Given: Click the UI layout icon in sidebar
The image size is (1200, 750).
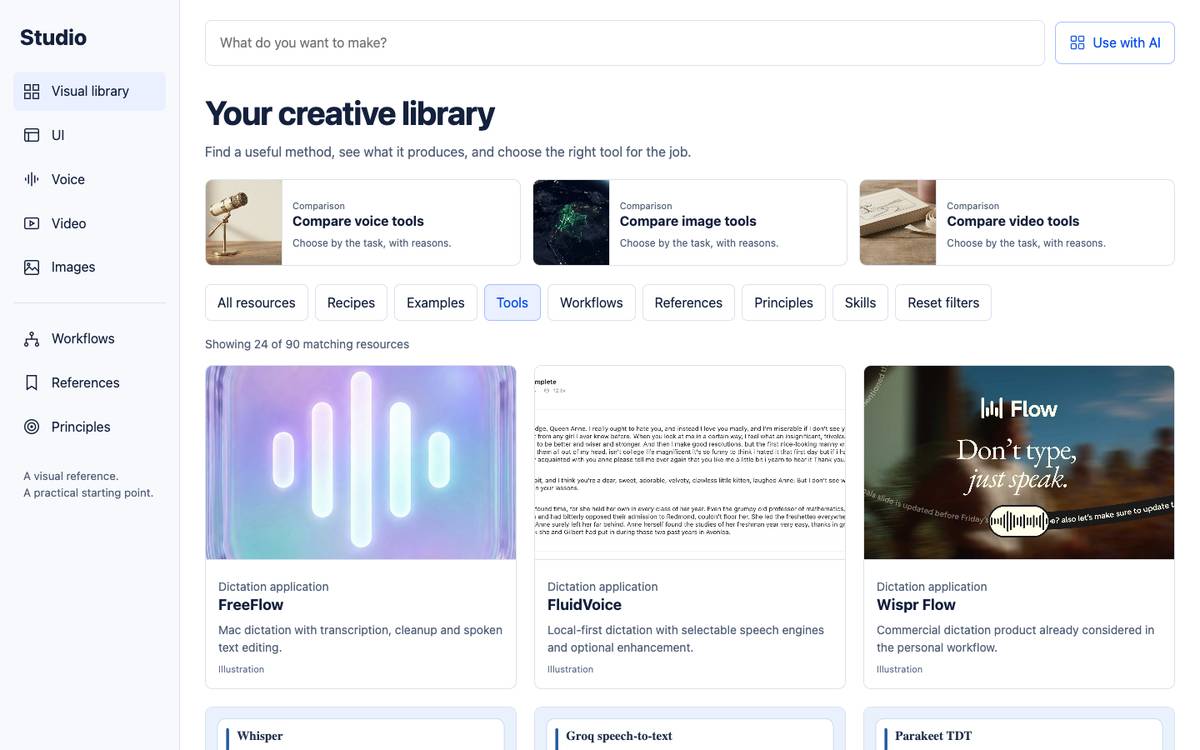Looking at the screenshot, I should pos(32,135).
